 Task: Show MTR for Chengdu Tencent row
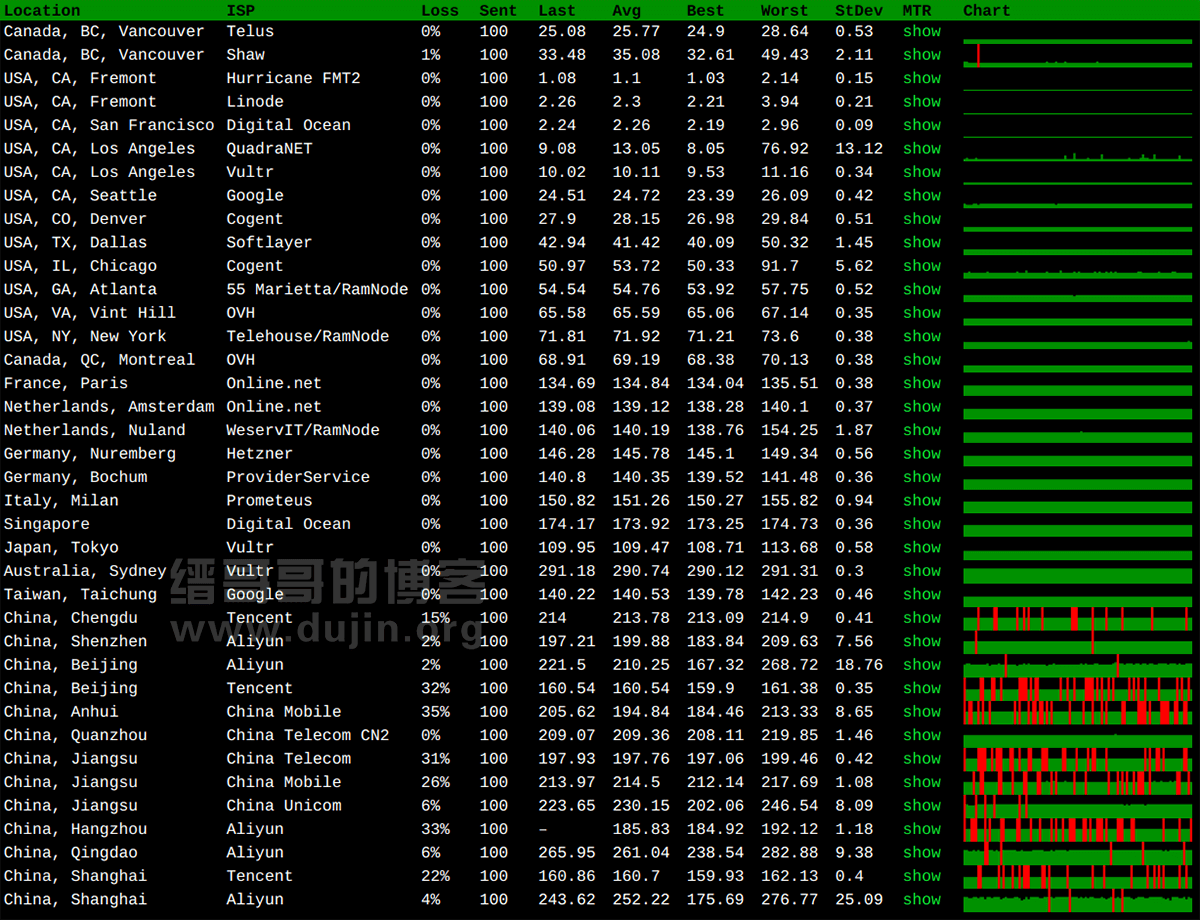[921, 618]
